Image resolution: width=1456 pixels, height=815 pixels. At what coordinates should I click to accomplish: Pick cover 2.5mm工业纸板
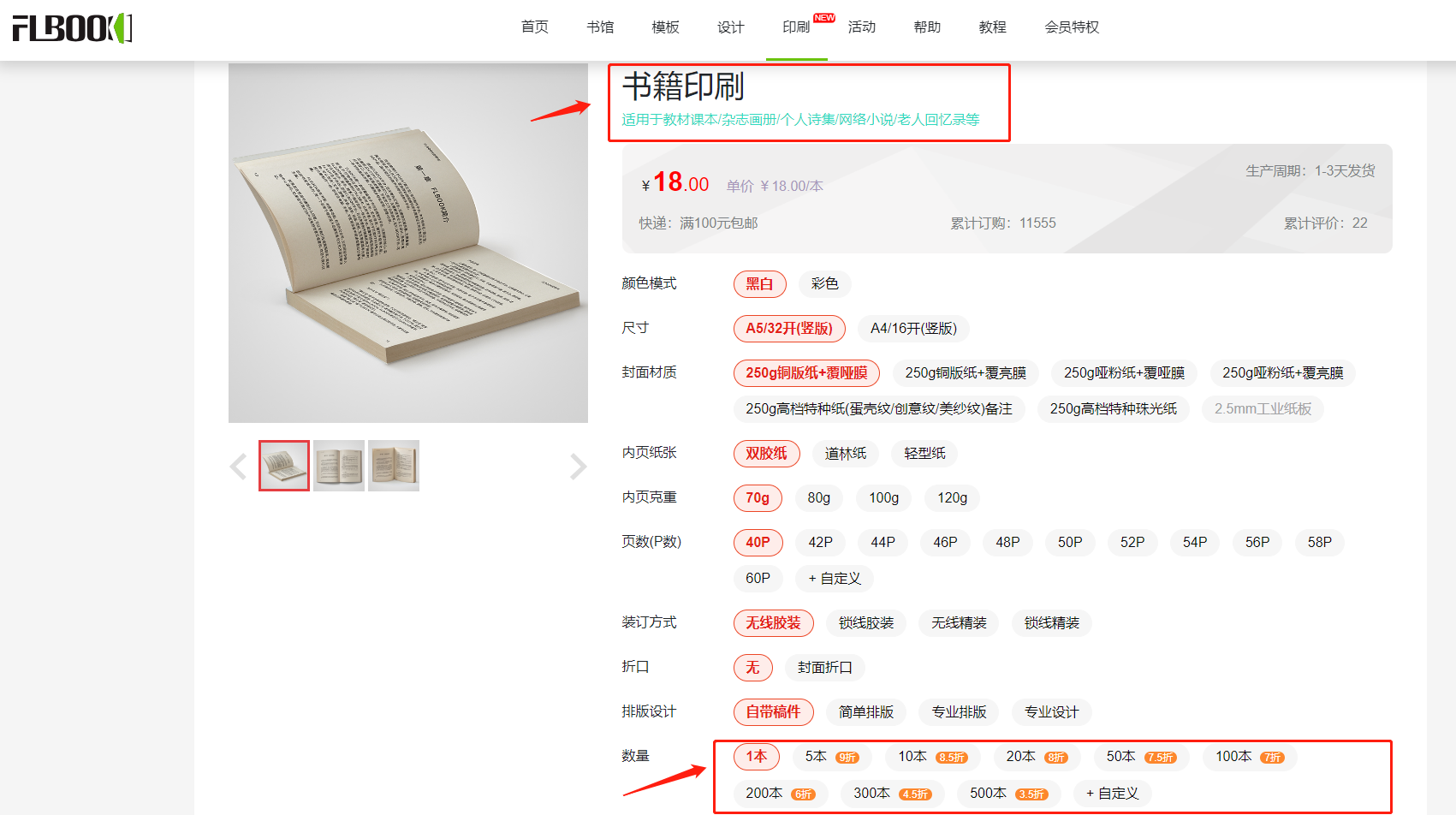tap(1263, 409)
